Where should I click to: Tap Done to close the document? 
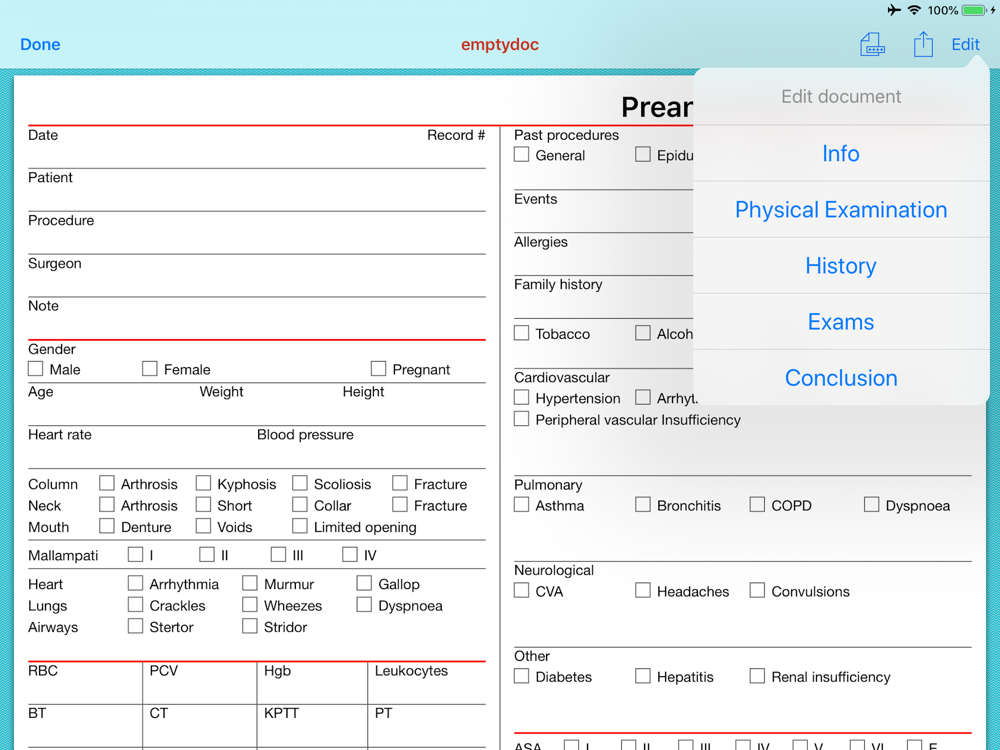pyautogui.click(x=40, y=45)
